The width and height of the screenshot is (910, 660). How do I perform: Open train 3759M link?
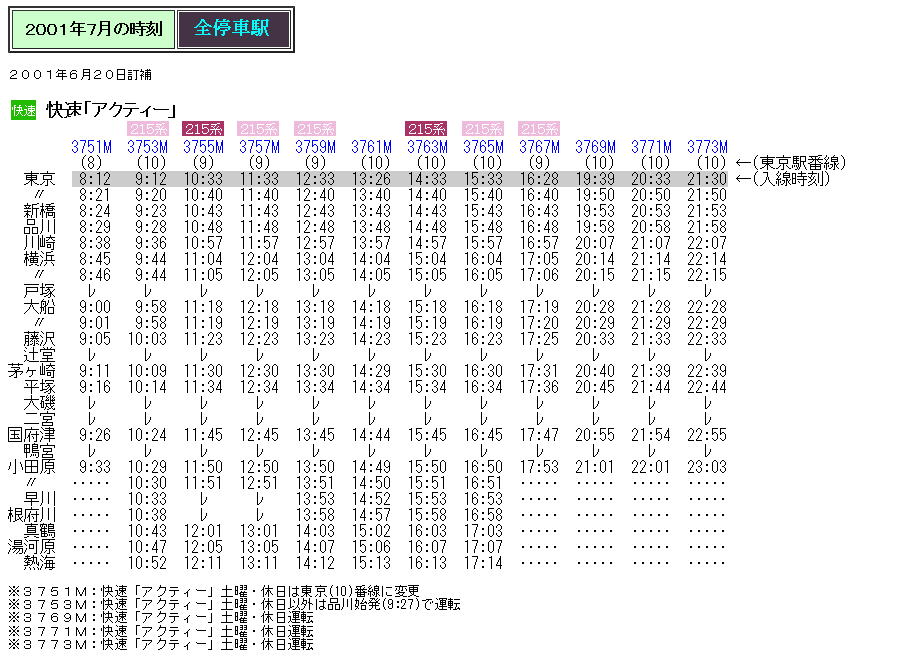316,147
